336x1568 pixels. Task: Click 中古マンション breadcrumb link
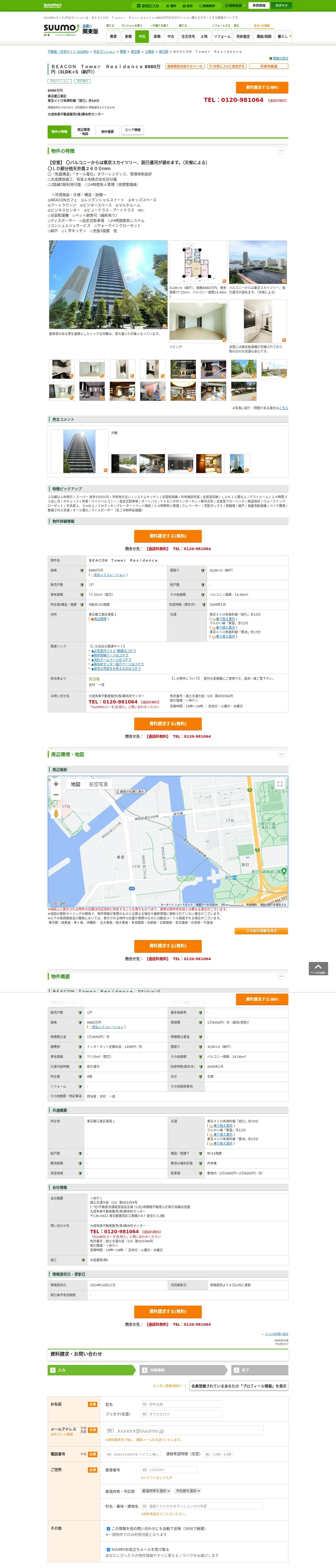click(104, 52)
